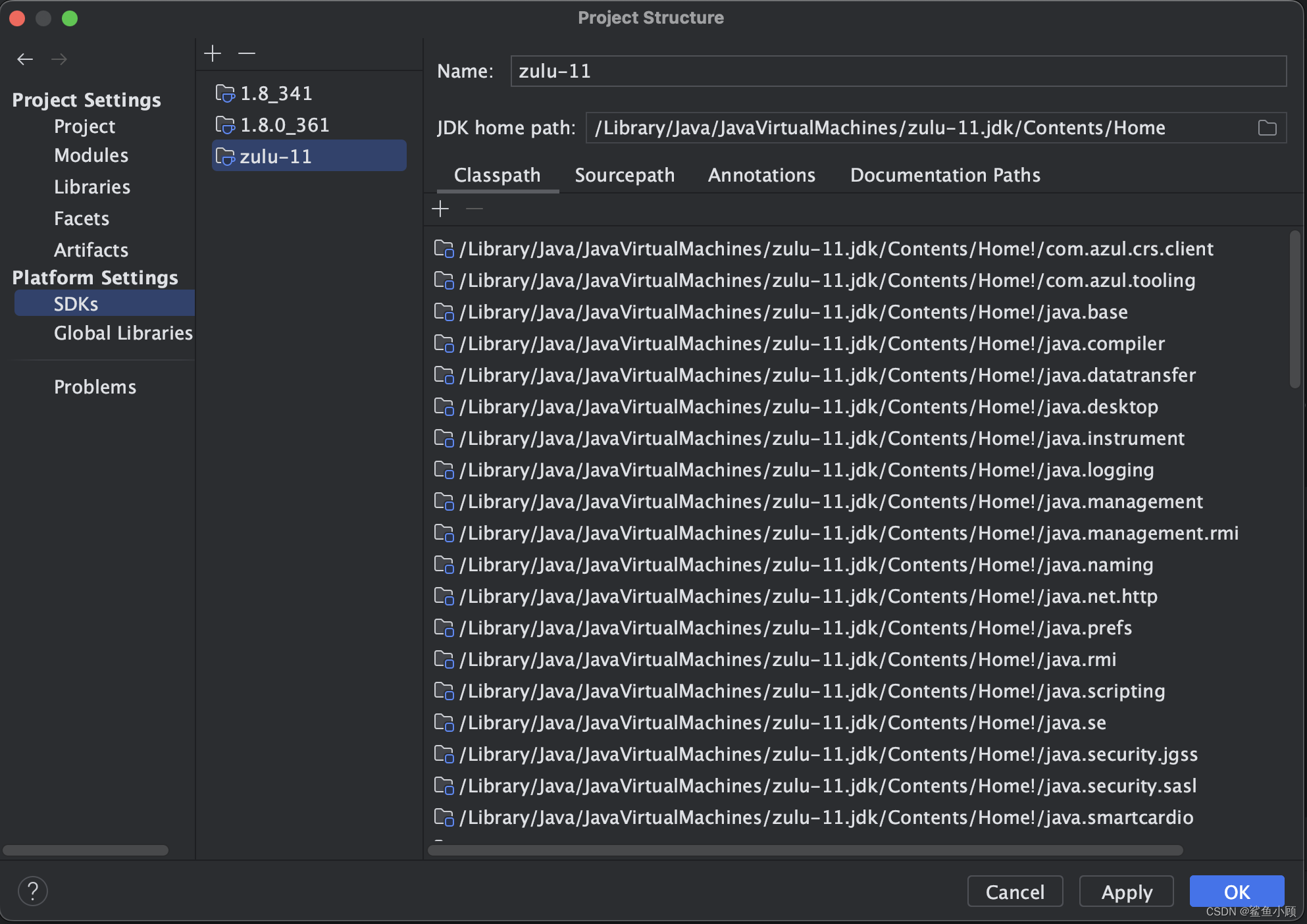The width and height of the screenshot is (1307, 924).
Task: Remove a classpath entry via the minus icon
Action: tap(474, 209)
